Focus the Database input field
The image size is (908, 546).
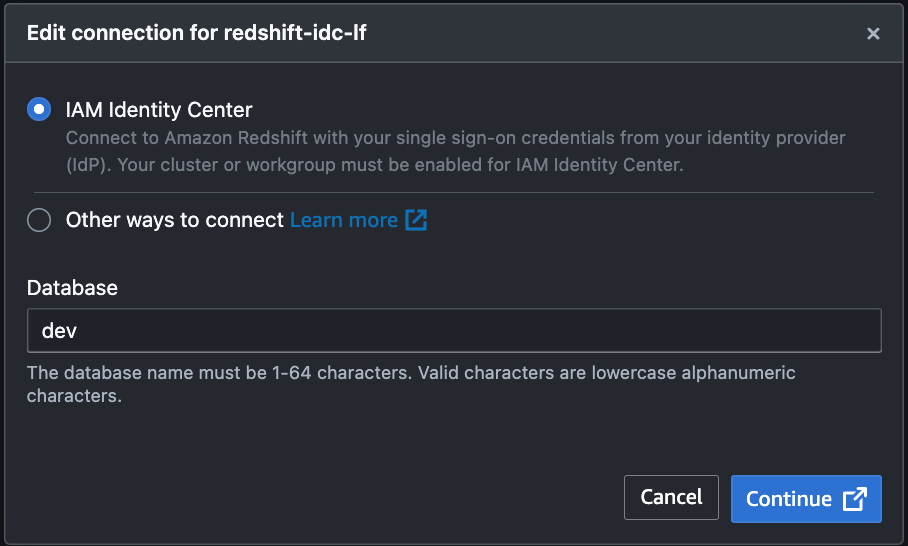(453, 330)
